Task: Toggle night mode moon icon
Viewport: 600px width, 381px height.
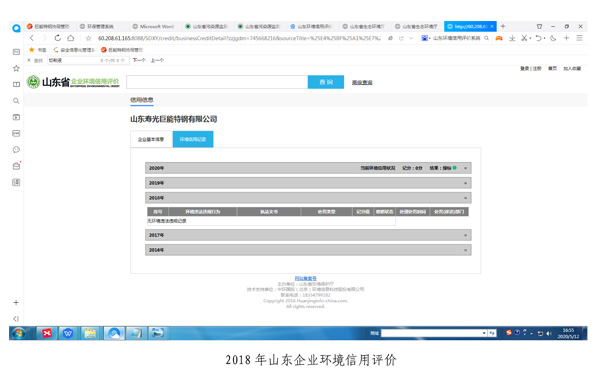Action: [x=553, y=38]
